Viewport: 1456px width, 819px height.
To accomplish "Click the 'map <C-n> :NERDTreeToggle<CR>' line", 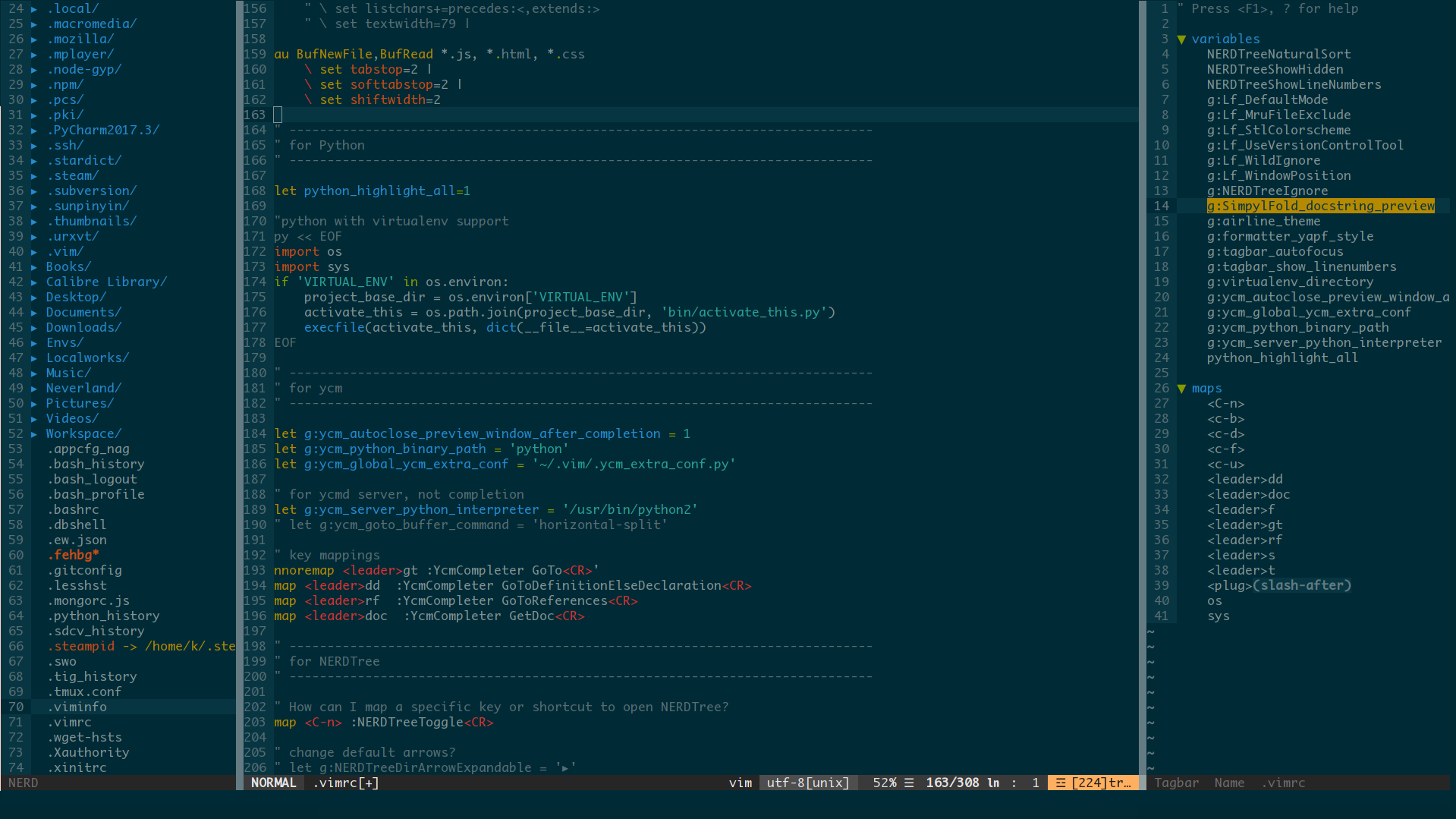I will click(x=383, y=722).
